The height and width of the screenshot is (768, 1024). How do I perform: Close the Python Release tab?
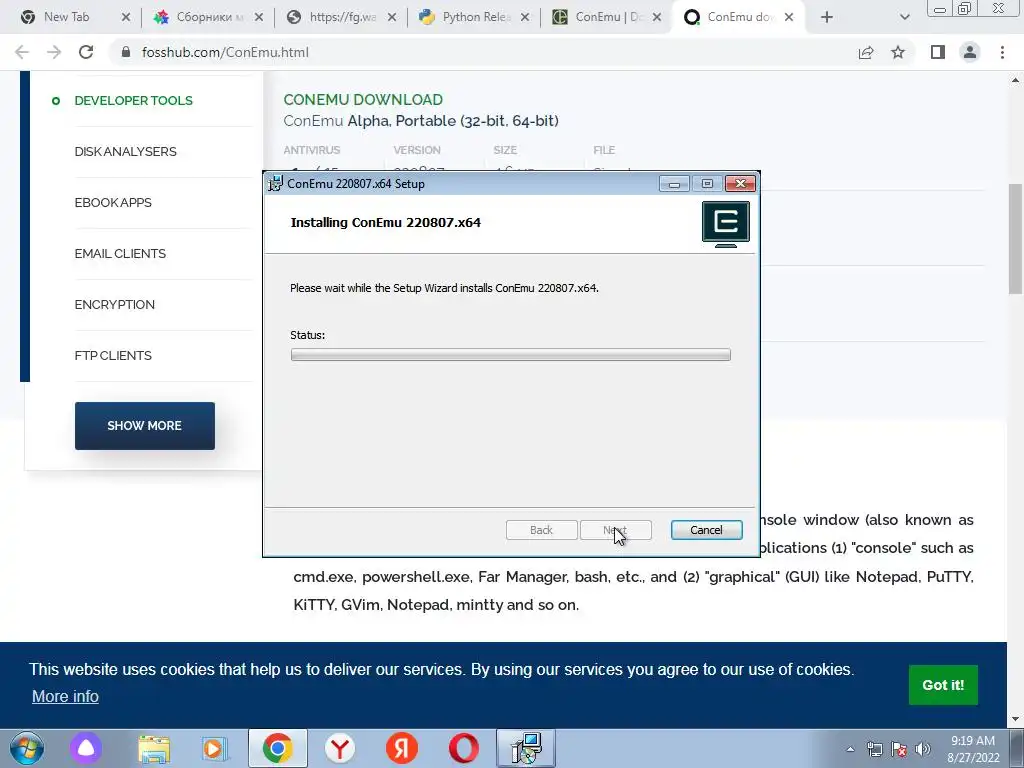coord(524,18)
